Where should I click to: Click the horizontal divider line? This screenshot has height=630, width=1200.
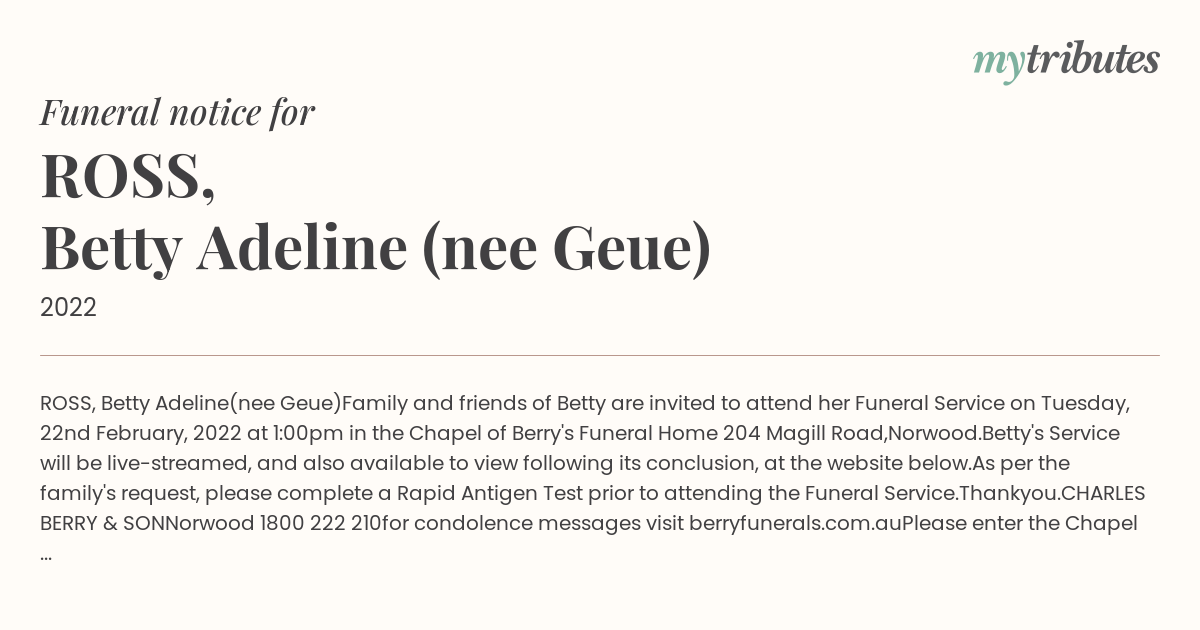click(600, 355)
